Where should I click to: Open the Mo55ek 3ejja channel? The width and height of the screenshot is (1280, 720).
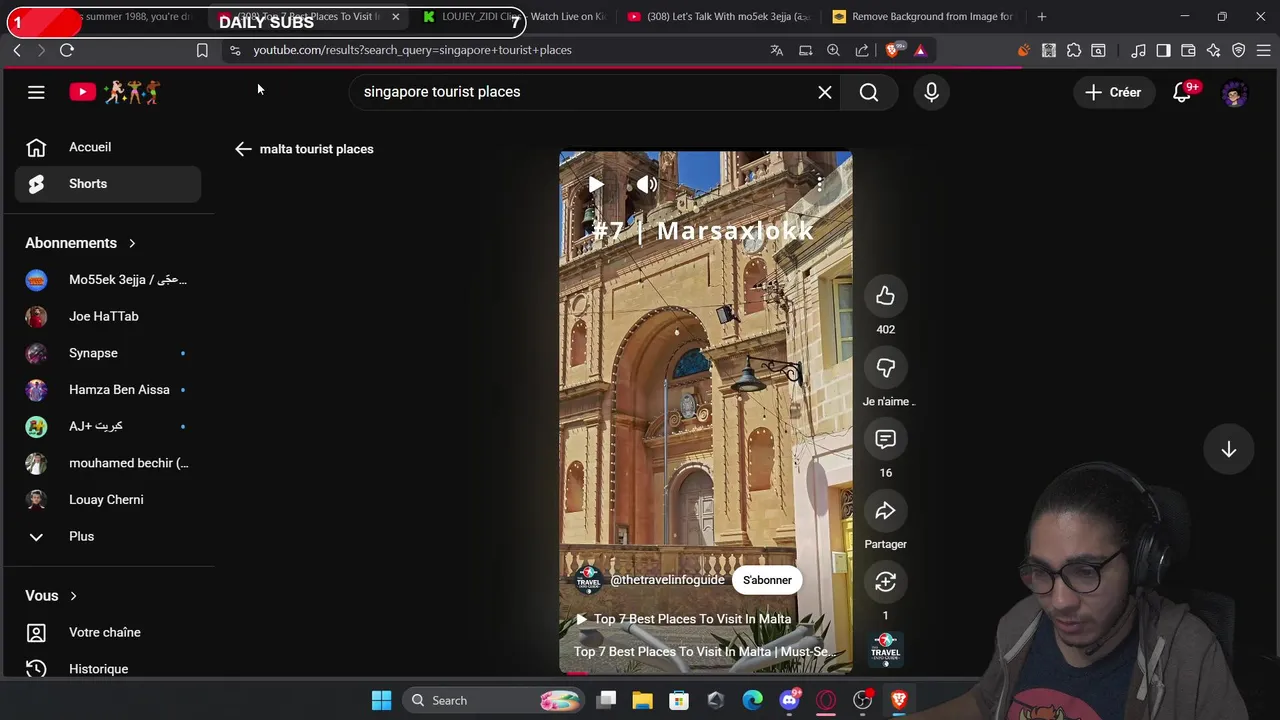coord(108,280)
